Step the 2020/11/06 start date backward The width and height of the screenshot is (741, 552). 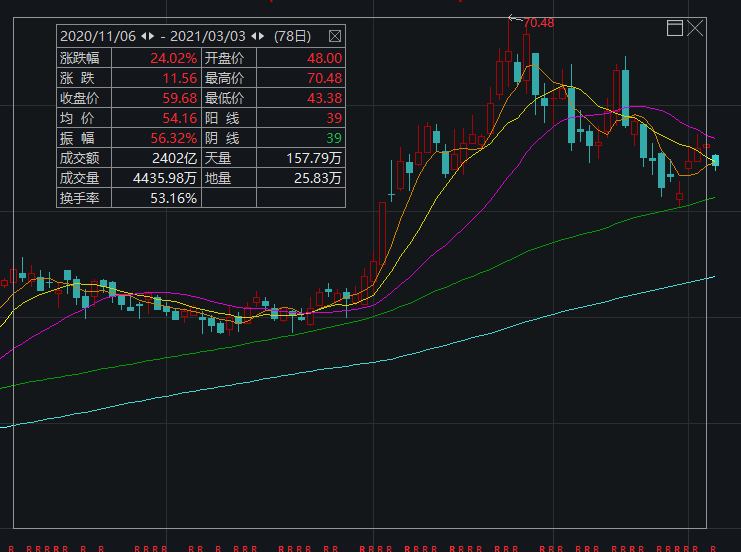point(140,35)
